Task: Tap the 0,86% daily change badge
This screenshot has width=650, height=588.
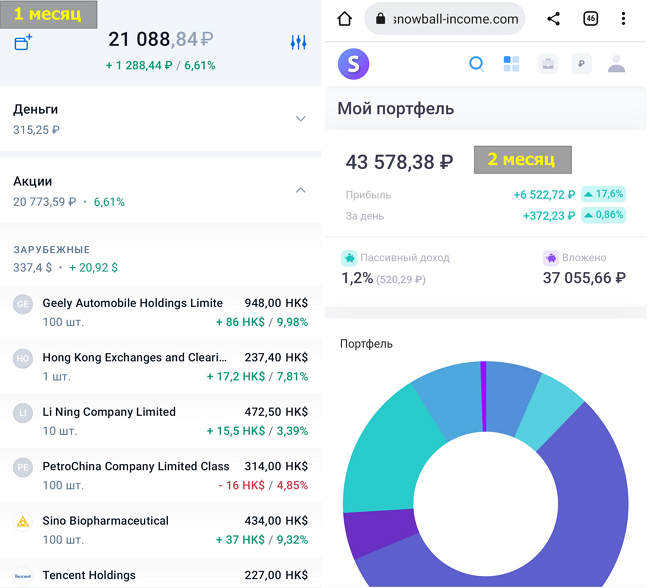Action: click(x=603, y=215)
